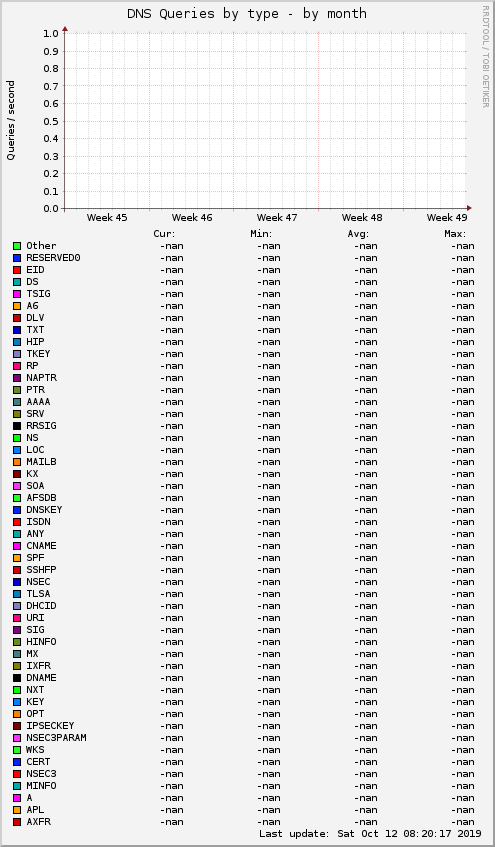Screen dimensions: 495x847
Task: Select the NAPTR legend entry
Action: click(41, 378)
